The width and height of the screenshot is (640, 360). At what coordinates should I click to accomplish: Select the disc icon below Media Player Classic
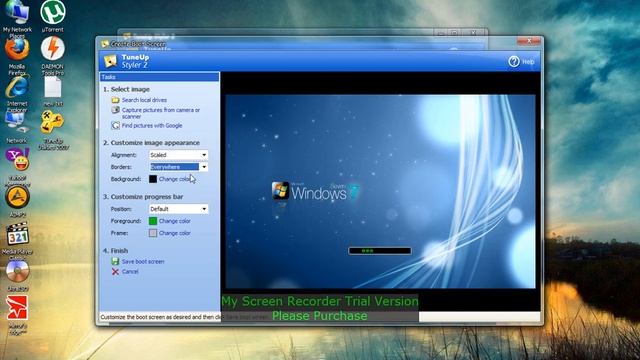(17, 271)
